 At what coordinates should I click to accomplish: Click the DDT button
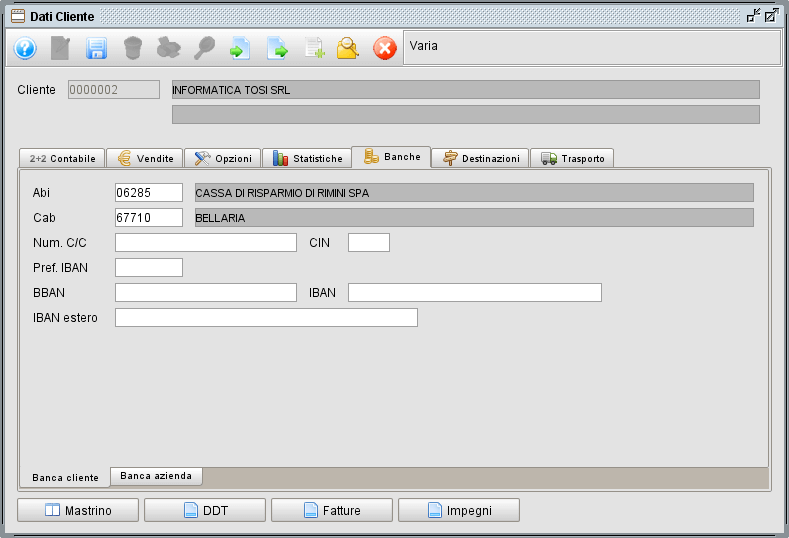[x=205, y=510]
